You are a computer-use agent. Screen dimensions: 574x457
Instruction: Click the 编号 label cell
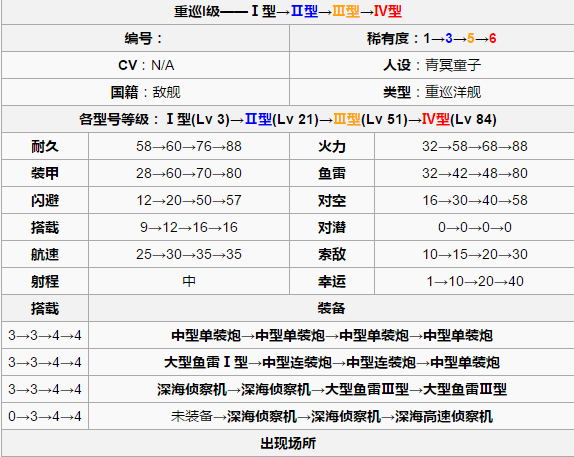pos(145,38)
